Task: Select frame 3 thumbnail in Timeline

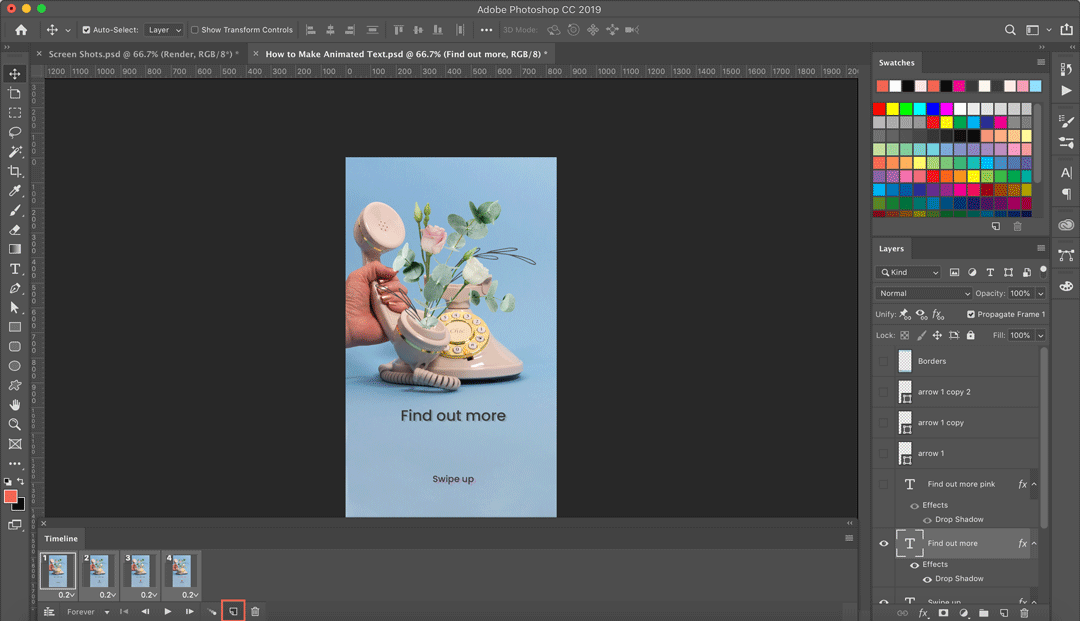Action: [139, 571]
